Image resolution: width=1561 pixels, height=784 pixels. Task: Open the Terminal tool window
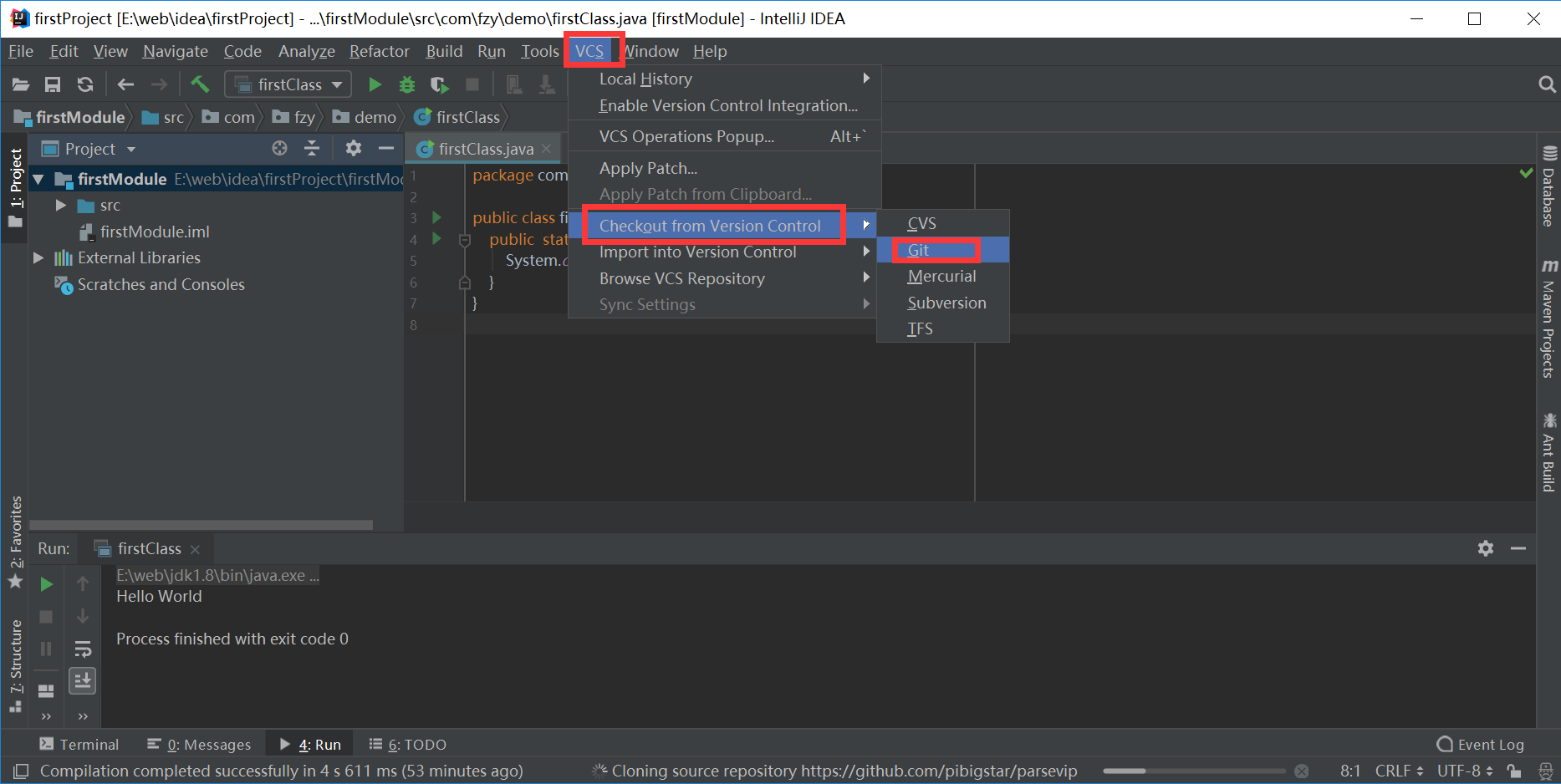tap(79, 744)
